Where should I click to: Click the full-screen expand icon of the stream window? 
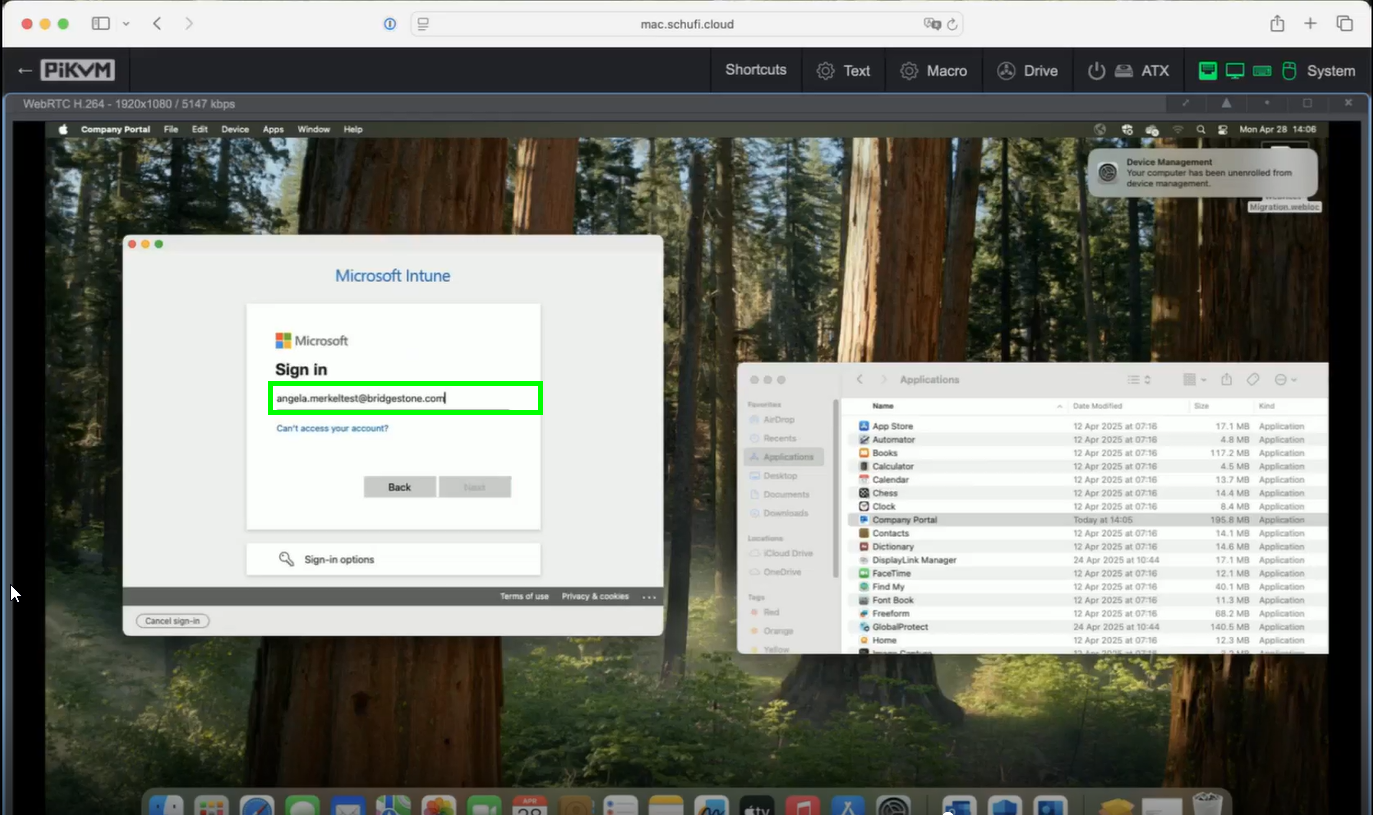[1186, 103]
